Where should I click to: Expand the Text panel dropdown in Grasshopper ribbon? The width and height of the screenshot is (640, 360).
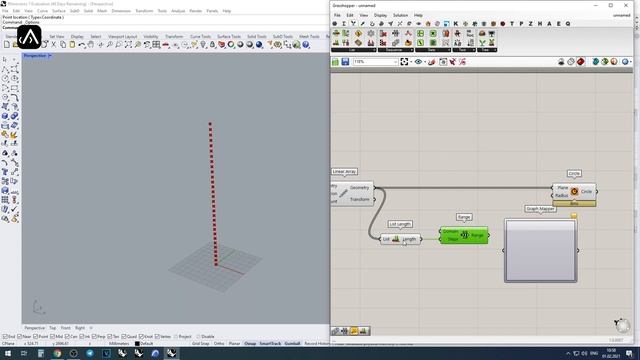473,50
